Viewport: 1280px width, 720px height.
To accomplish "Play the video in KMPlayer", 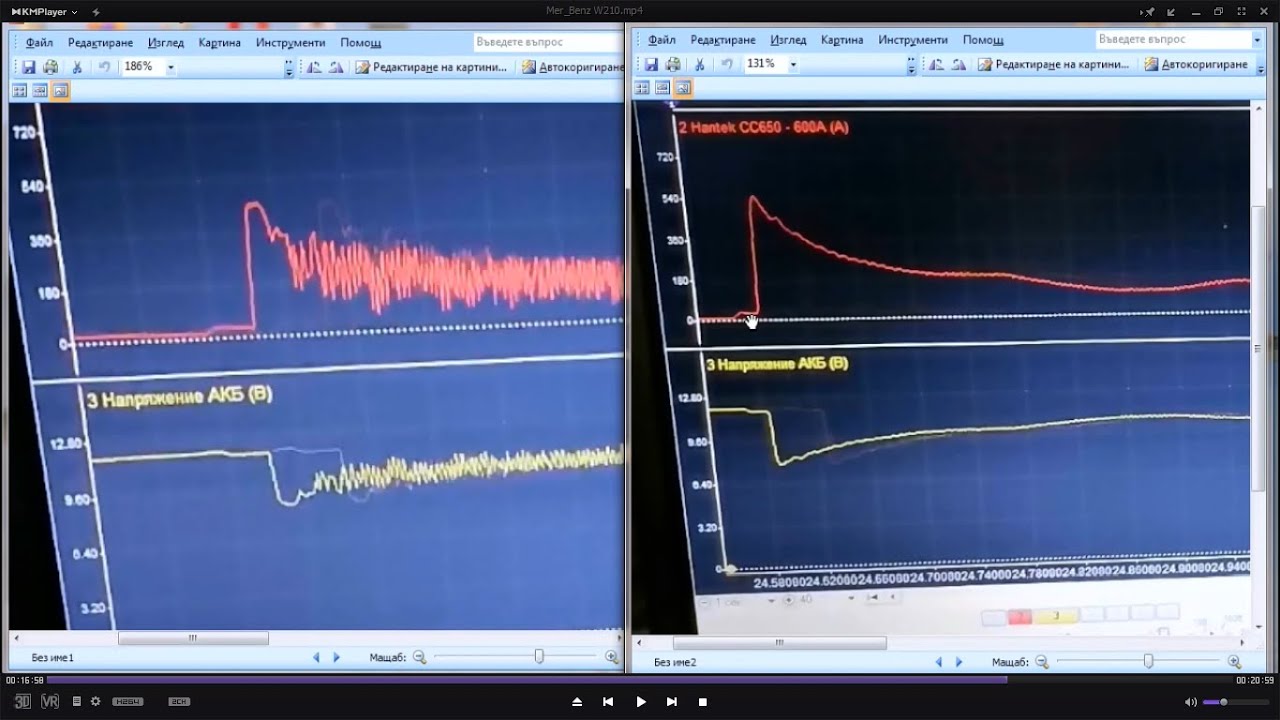I will pyautogui.click(x=641, y=702).
